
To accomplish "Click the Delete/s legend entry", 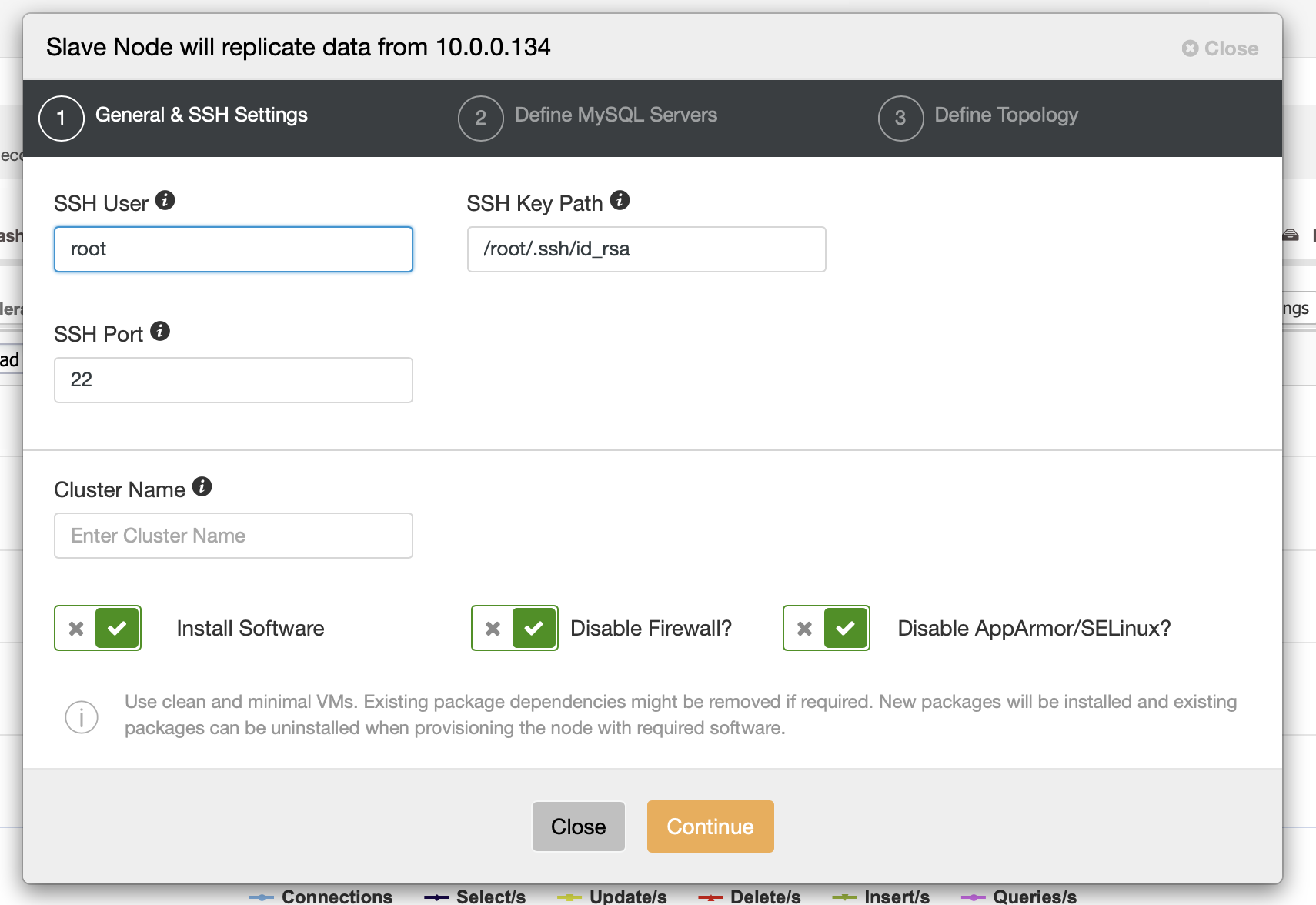I will point(750,897).
